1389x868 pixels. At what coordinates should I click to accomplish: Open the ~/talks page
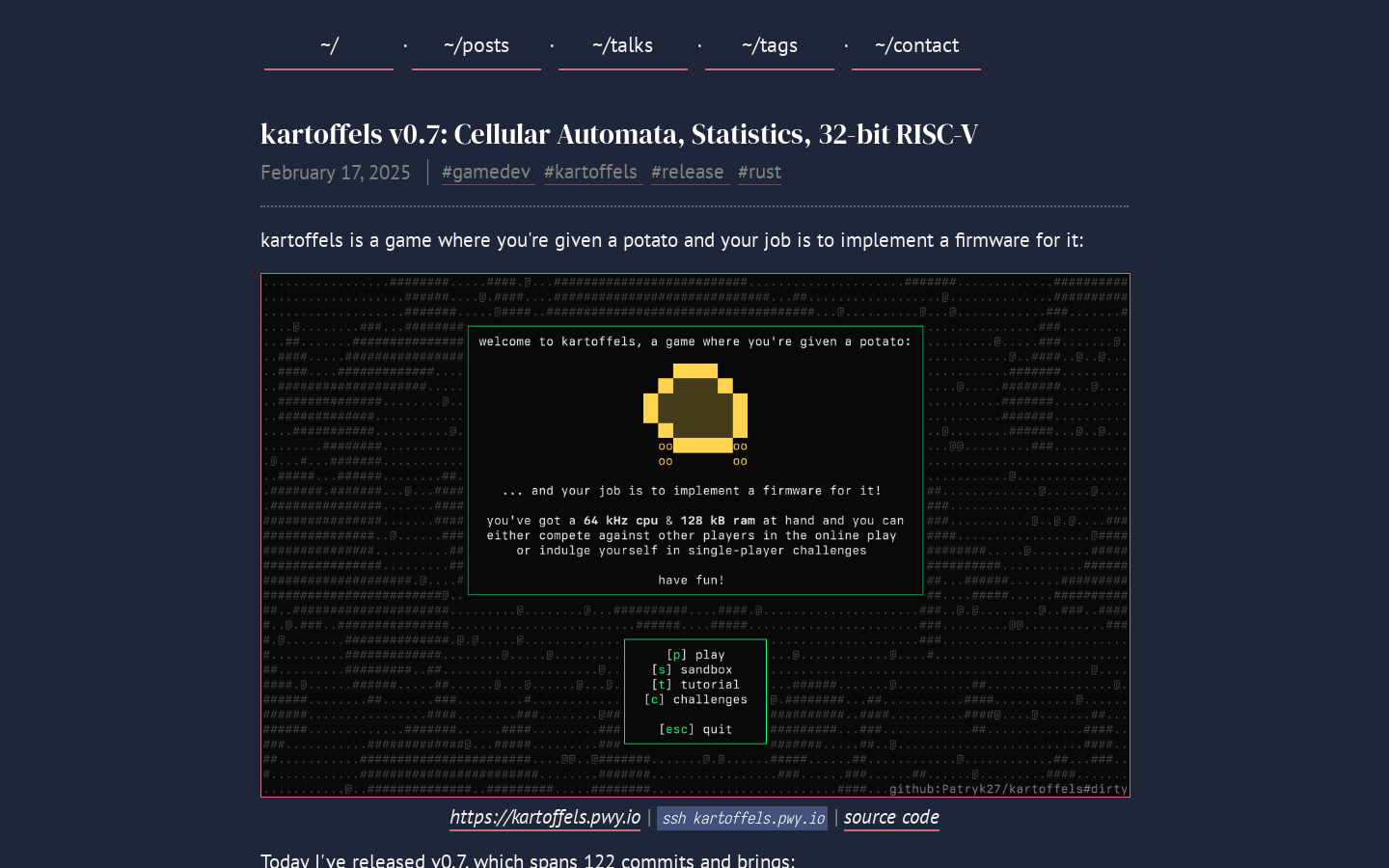623,45
